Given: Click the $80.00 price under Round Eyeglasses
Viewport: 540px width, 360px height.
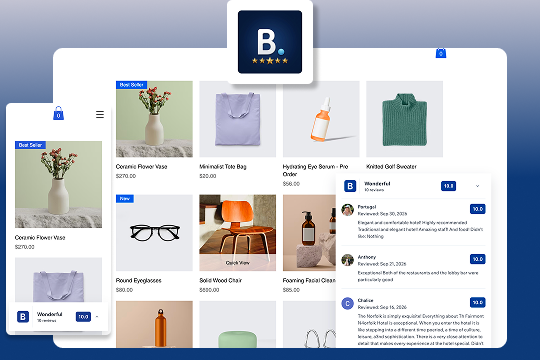Looking at the screenshot, I should (124, 290).
